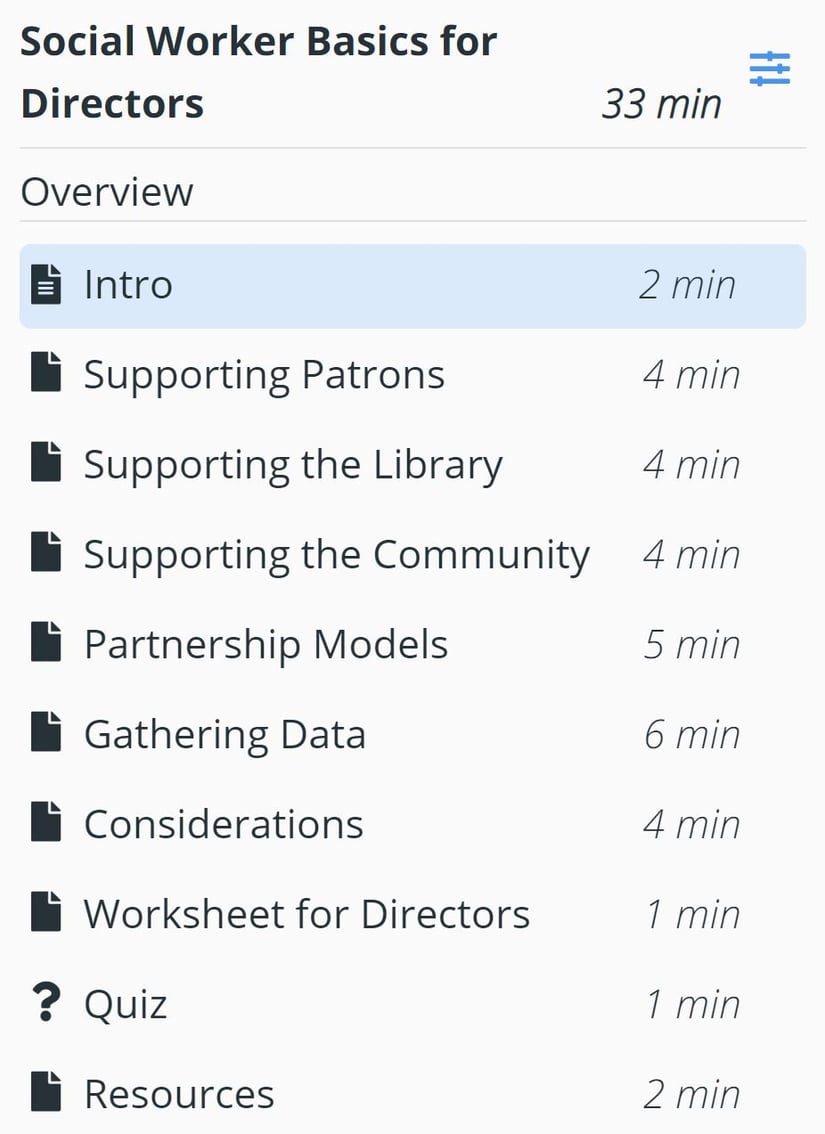Open the Partnership Models lesson
The width and height of the screenshot is (825, 1134).
tap(265, 644)
